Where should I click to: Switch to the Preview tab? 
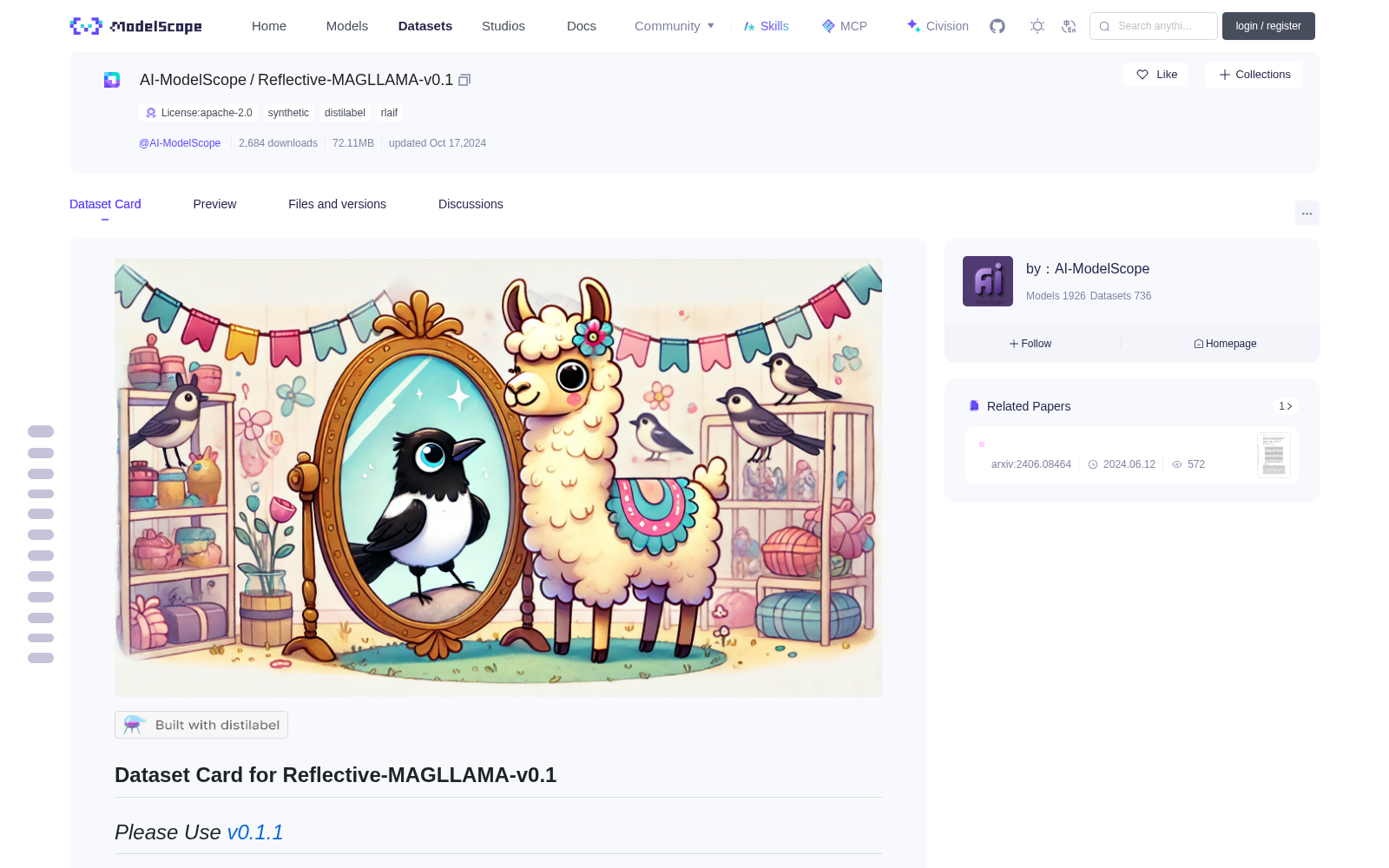click(214, 204)
